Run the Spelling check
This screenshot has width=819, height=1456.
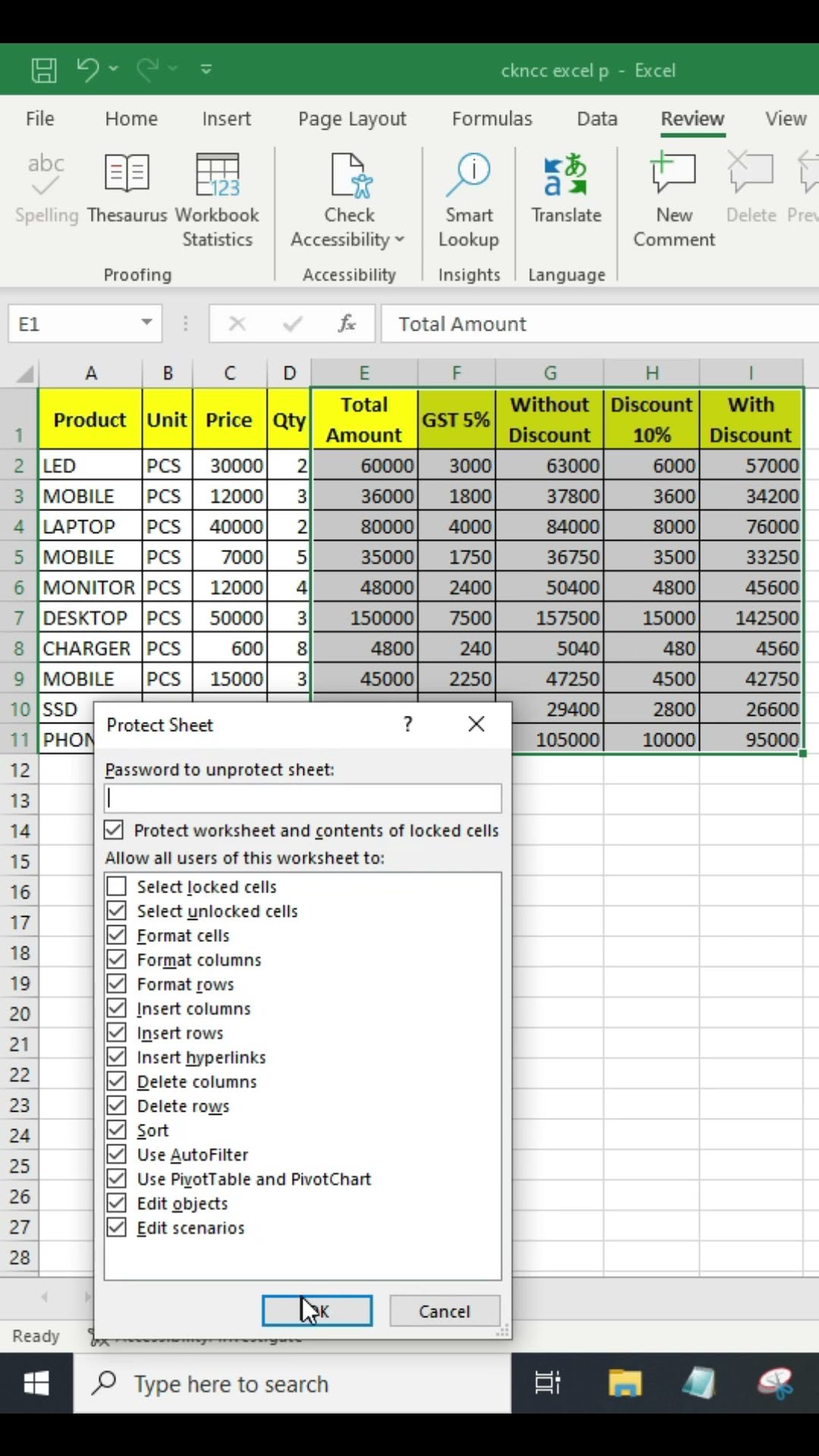[46, 190]
